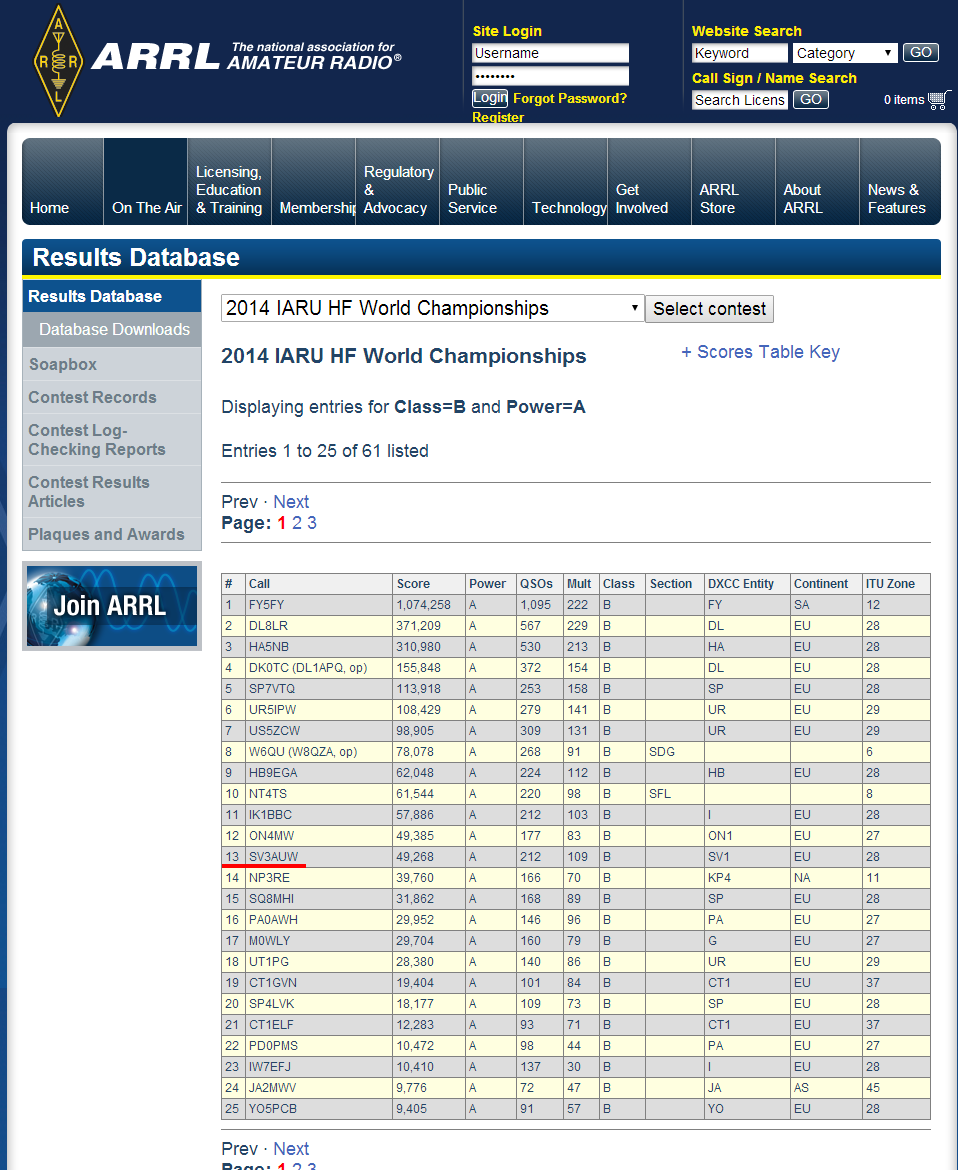
Task: Click call sign SV3AUW in table
Action: [273, 857]
